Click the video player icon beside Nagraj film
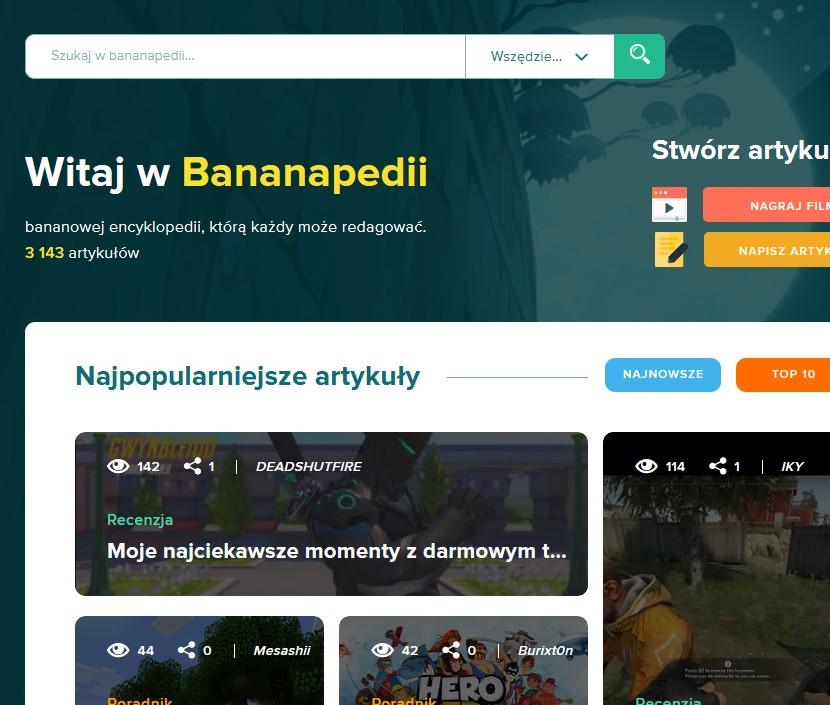Viewport: 830px width, 705px height. pyautogui.click(x=670, y=204)
